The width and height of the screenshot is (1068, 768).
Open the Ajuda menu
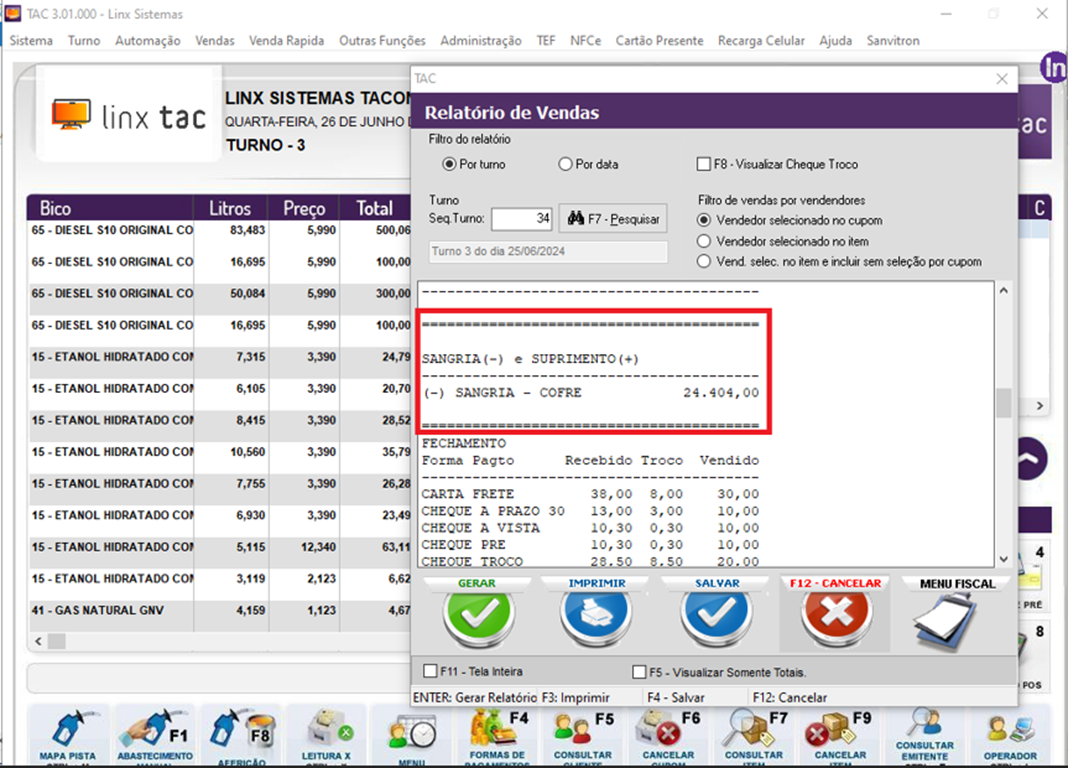pos(836,41)
